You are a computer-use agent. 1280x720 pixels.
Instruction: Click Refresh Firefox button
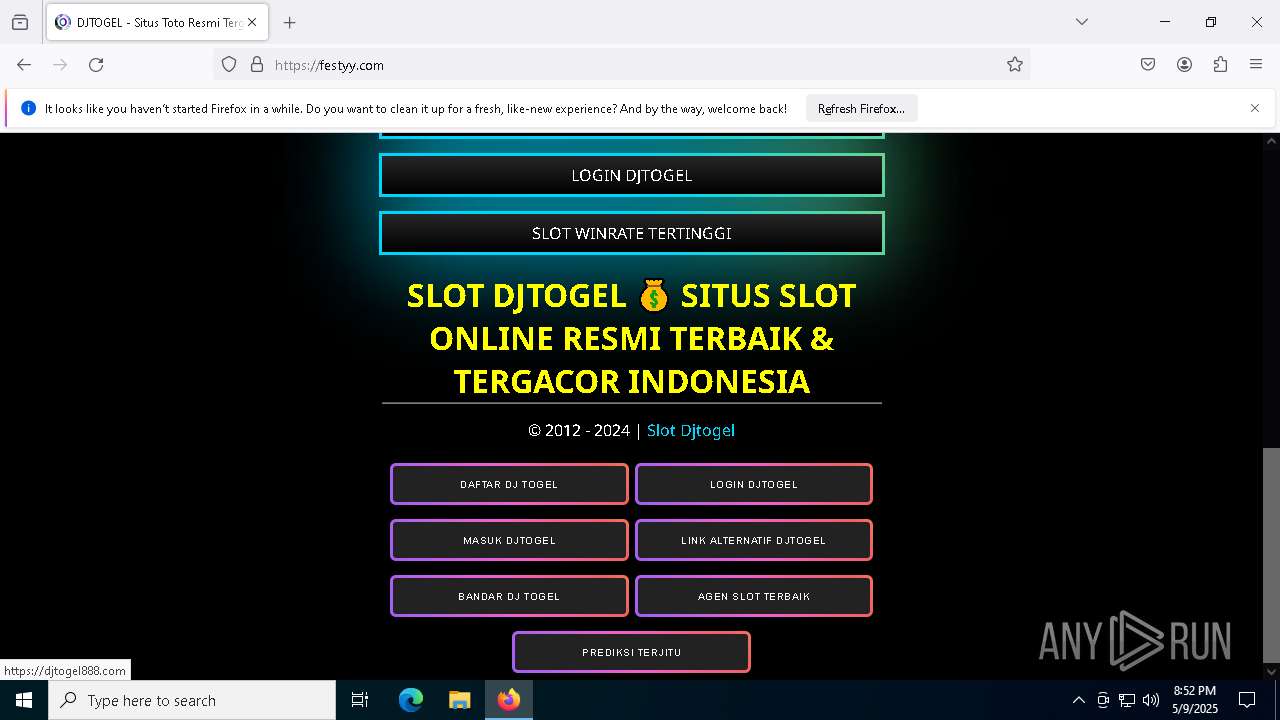861,108
